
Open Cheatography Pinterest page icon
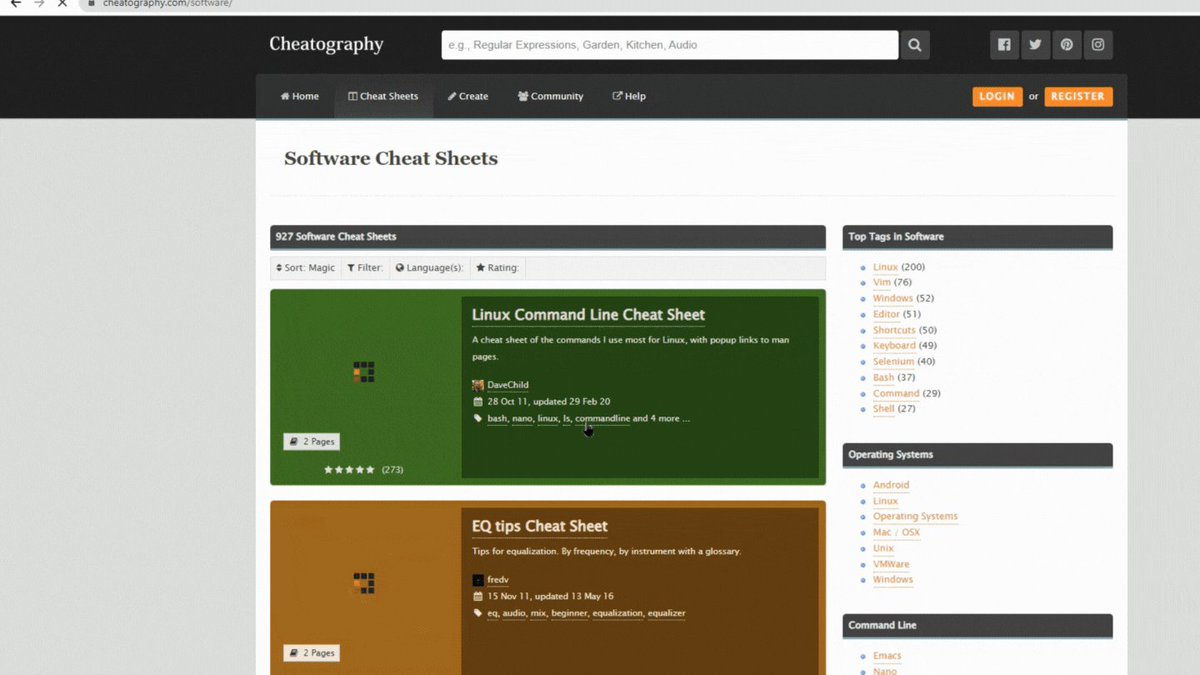click(1067, 45)
